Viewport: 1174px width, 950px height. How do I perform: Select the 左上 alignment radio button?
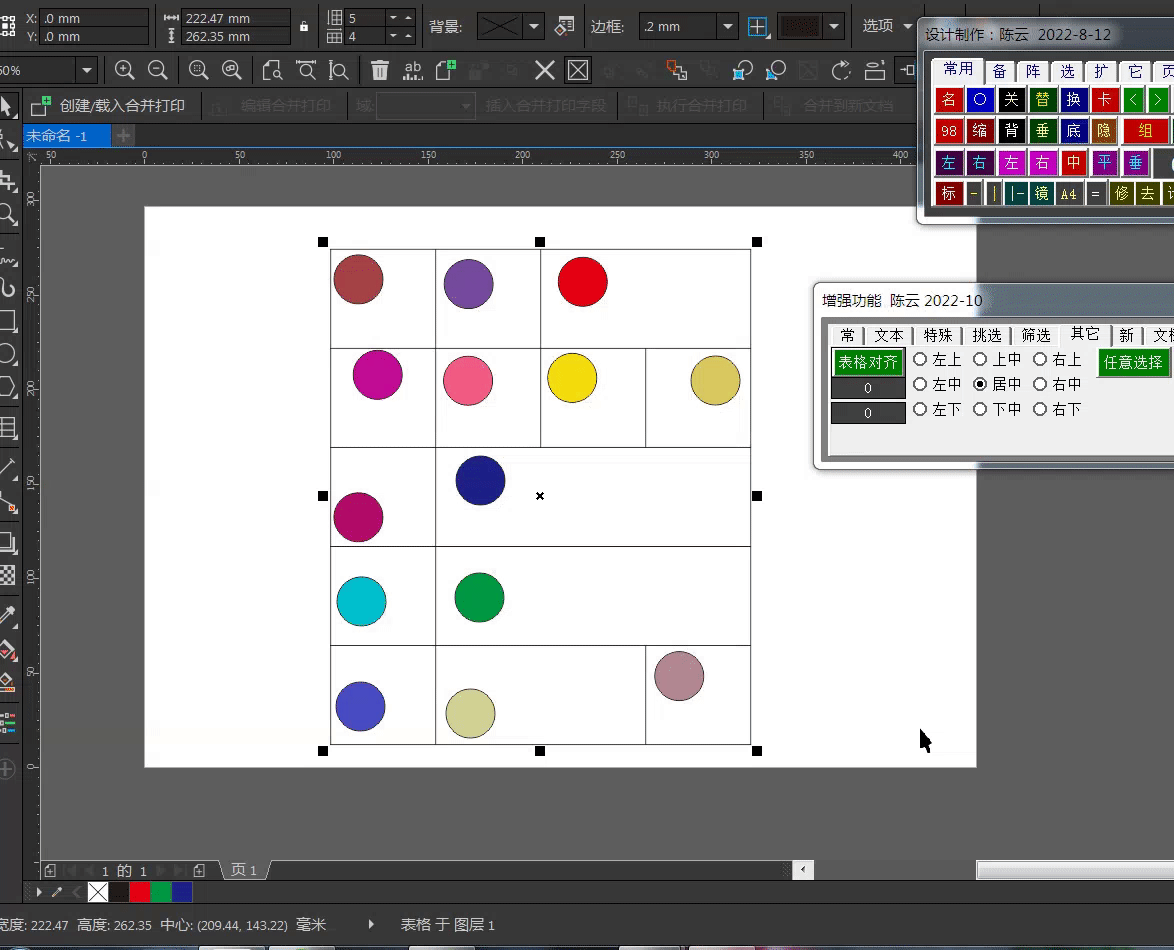point(920,360)
